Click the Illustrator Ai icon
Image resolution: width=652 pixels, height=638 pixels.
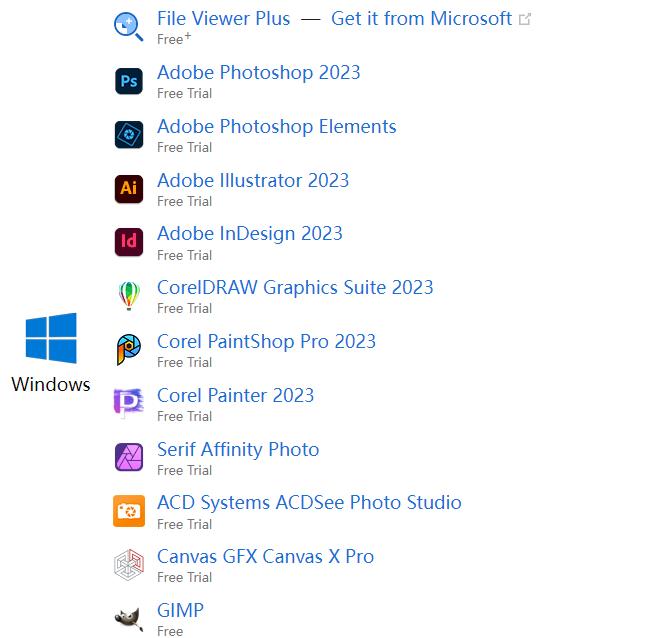point(129,189)
